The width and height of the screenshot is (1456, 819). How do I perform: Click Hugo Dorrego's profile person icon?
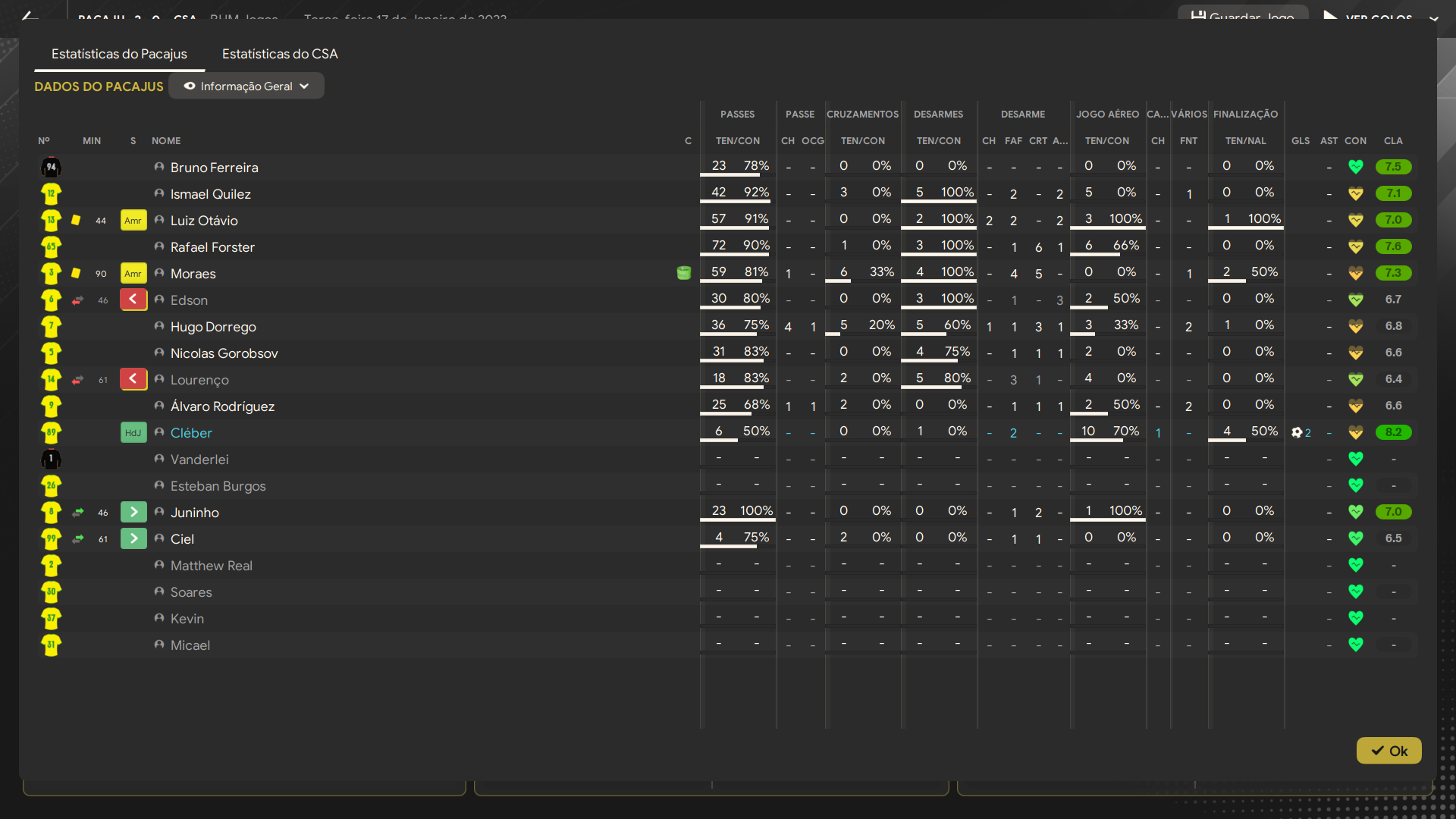point(159,326)
